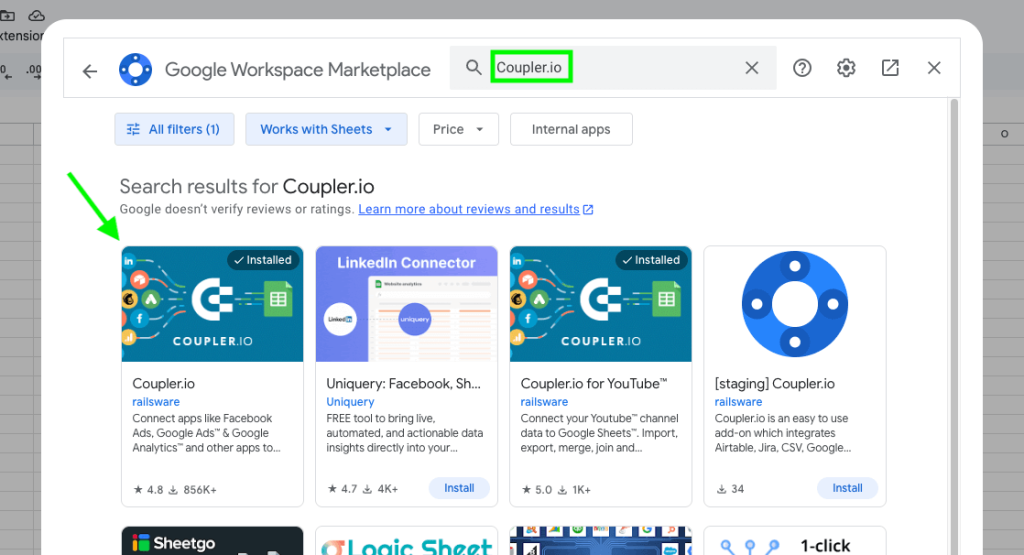Install the Uniquery add-on
1024x555 pixels.
coord(459,488)
